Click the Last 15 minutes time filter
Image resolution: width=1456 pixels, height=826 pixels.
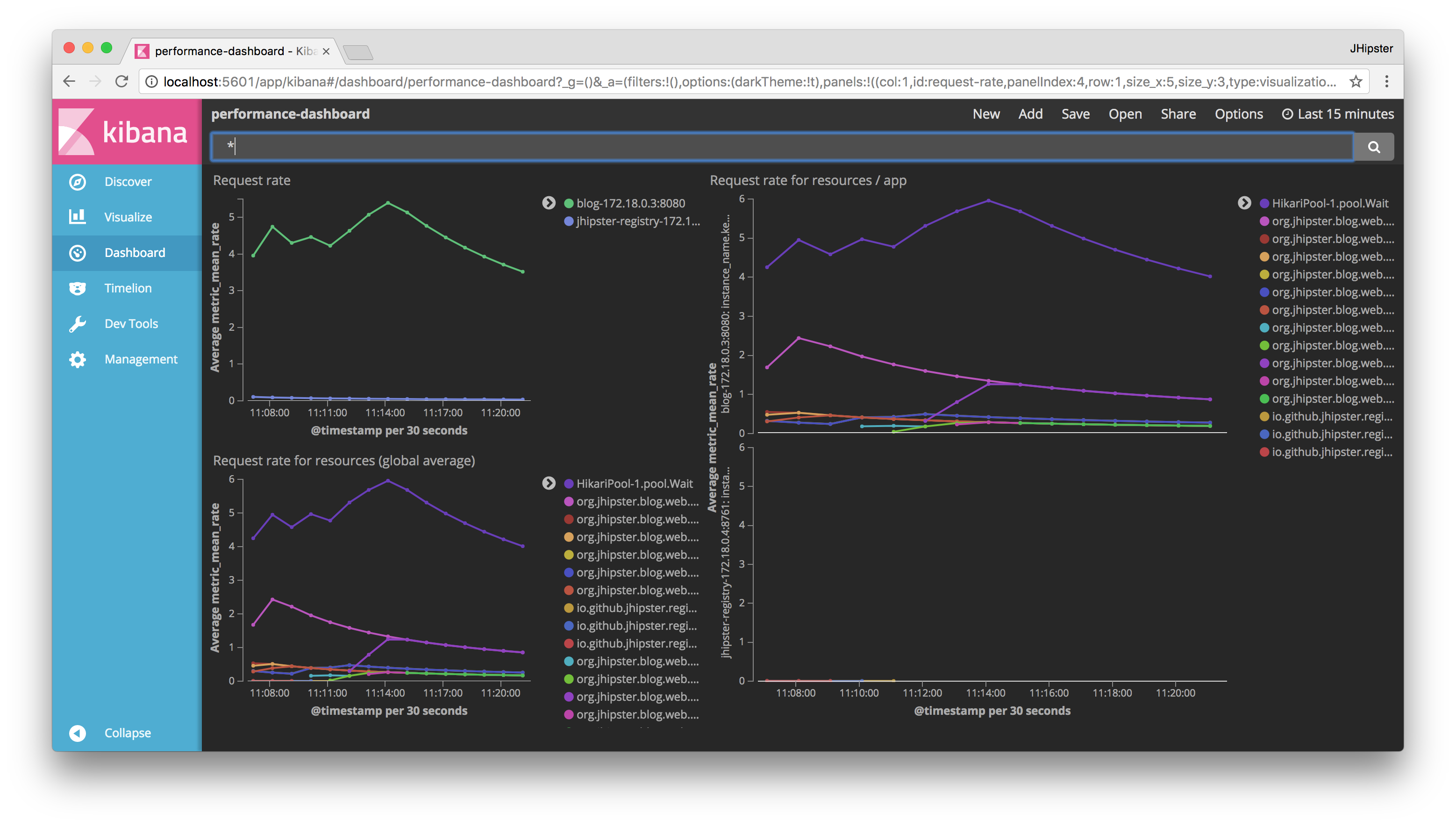point(1340,113)
